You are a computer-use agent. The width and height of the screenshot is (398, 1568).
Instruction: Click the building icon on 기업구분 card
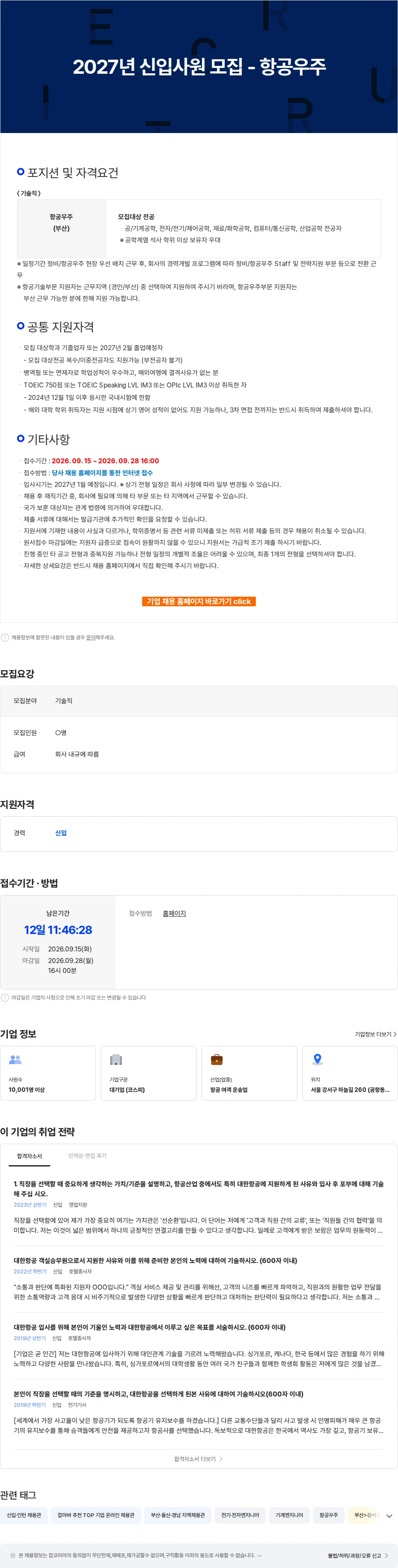(x=116, y=1060)
